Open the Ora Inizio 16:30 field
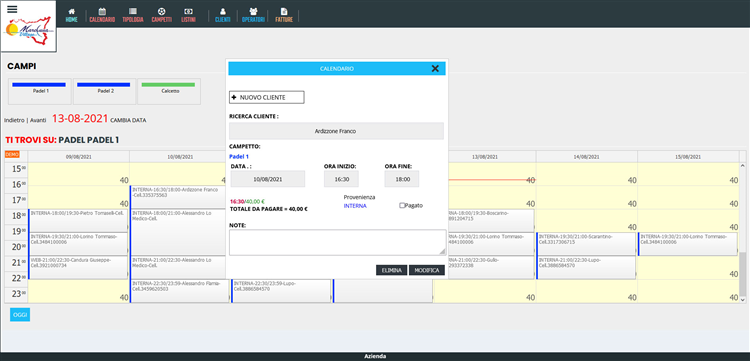This screenshot has height=361, width=750. coord(341,179)
